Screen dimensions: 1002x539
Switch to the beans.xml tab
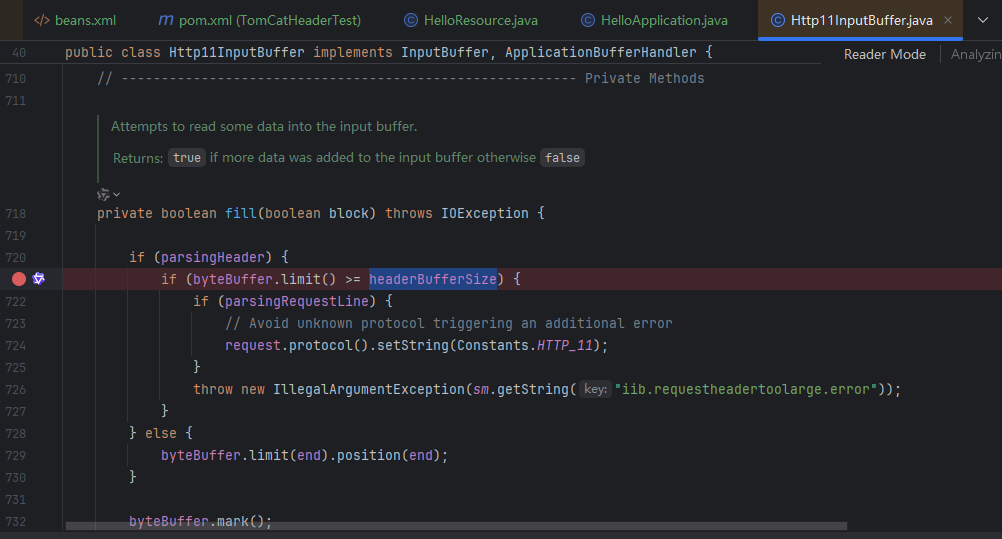tap(75, 20)
